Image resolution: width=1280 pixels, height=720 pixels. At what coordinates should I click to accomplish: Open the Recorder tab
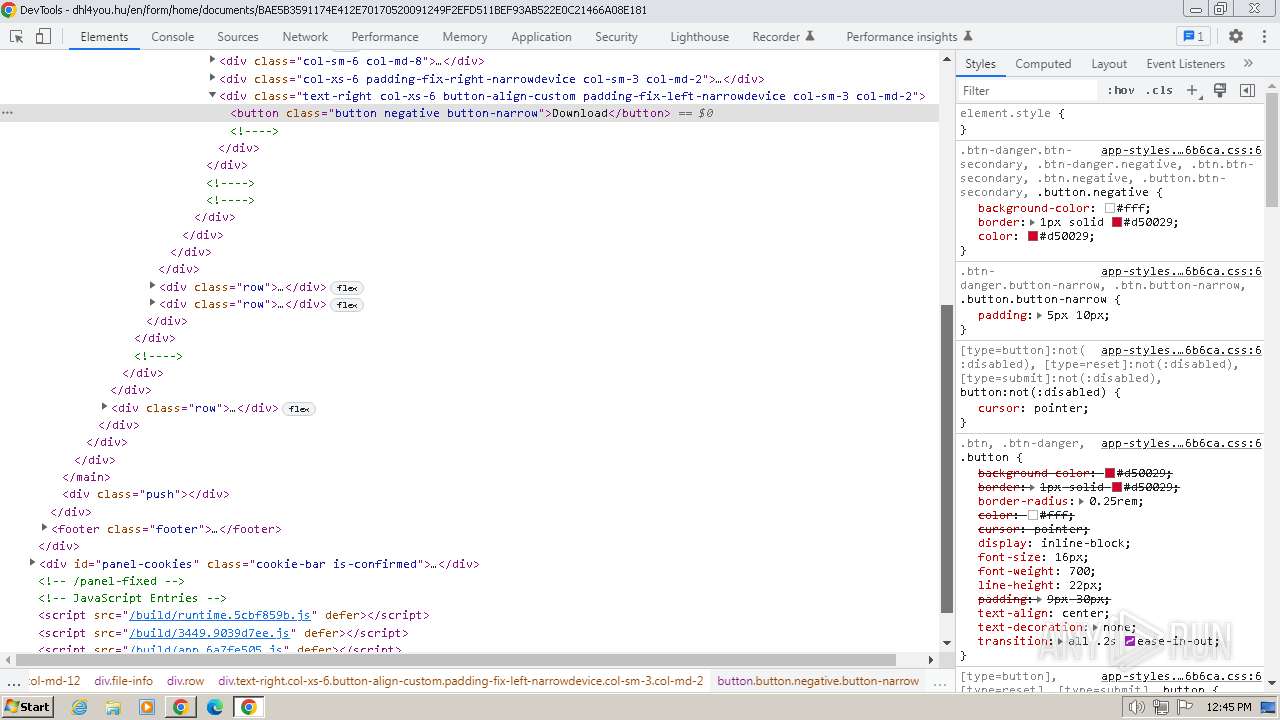(783, 36)
